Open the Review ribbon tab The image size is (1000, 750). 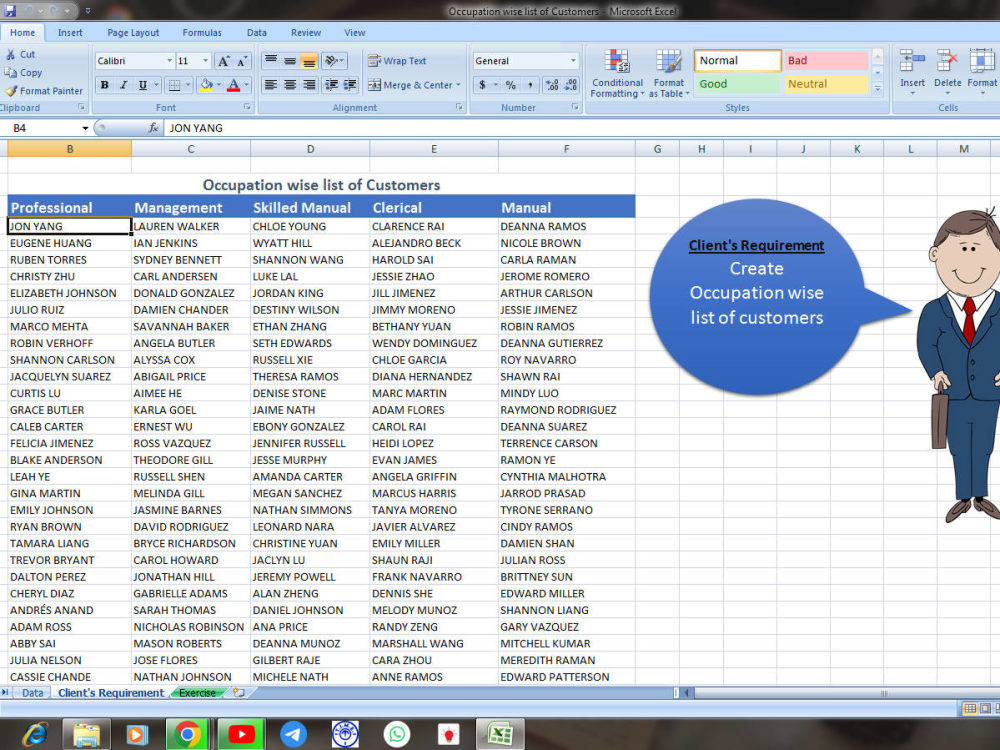tap(306, 33)
